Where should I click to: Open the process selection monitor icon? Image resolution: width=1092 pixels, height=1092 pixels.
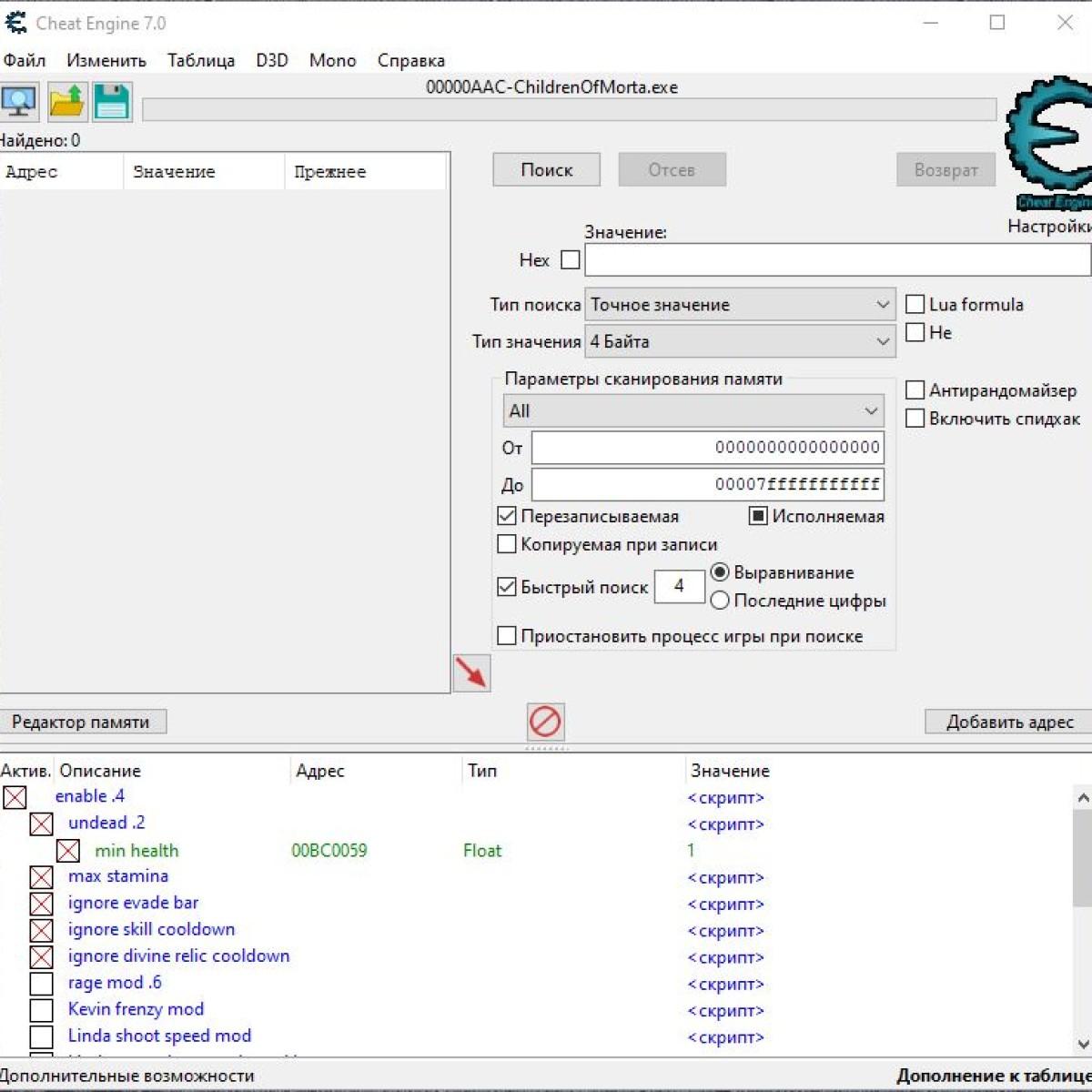[19, 102]
